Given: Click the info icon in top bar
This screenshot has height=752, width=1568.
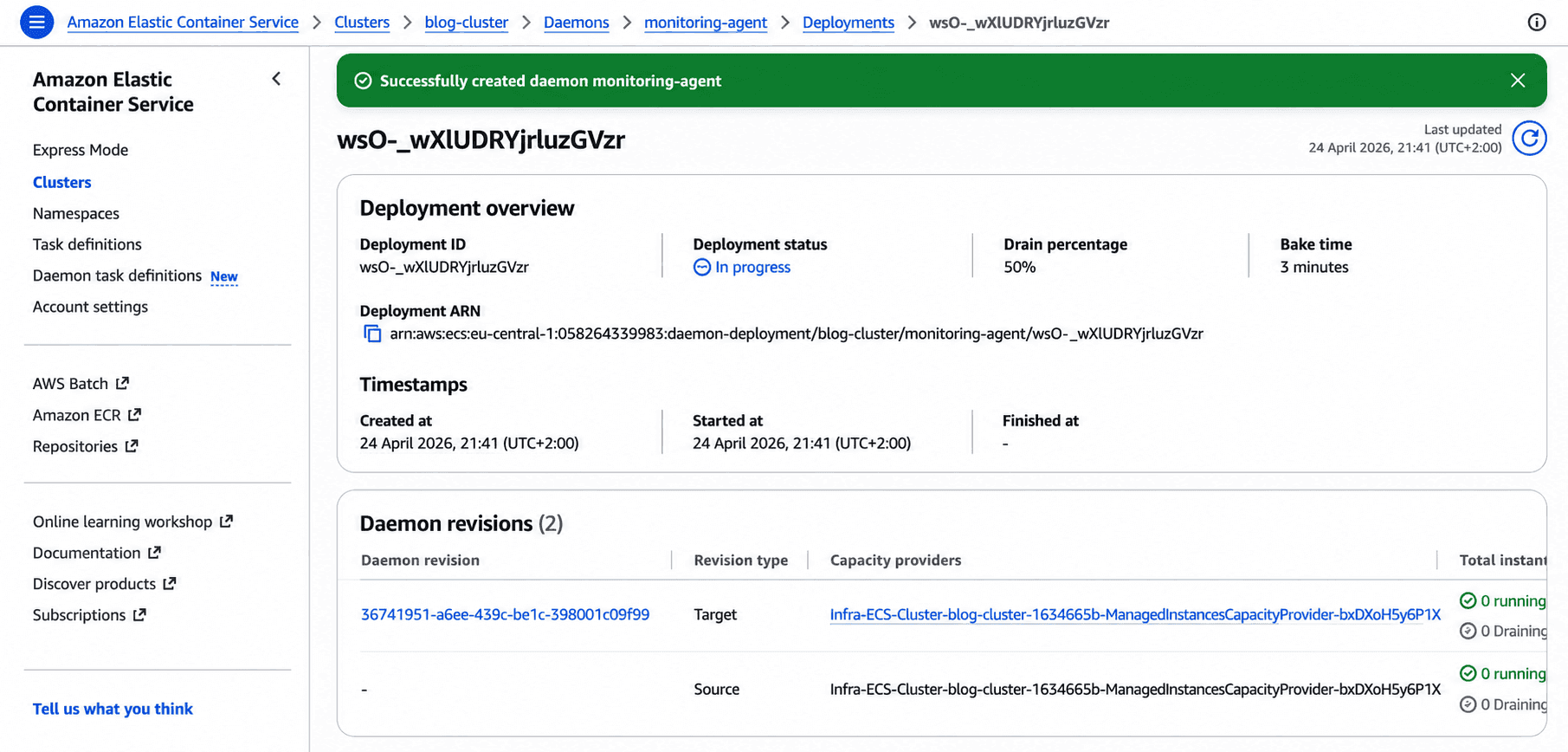Looking at the screenshot, I should 1537,23.
